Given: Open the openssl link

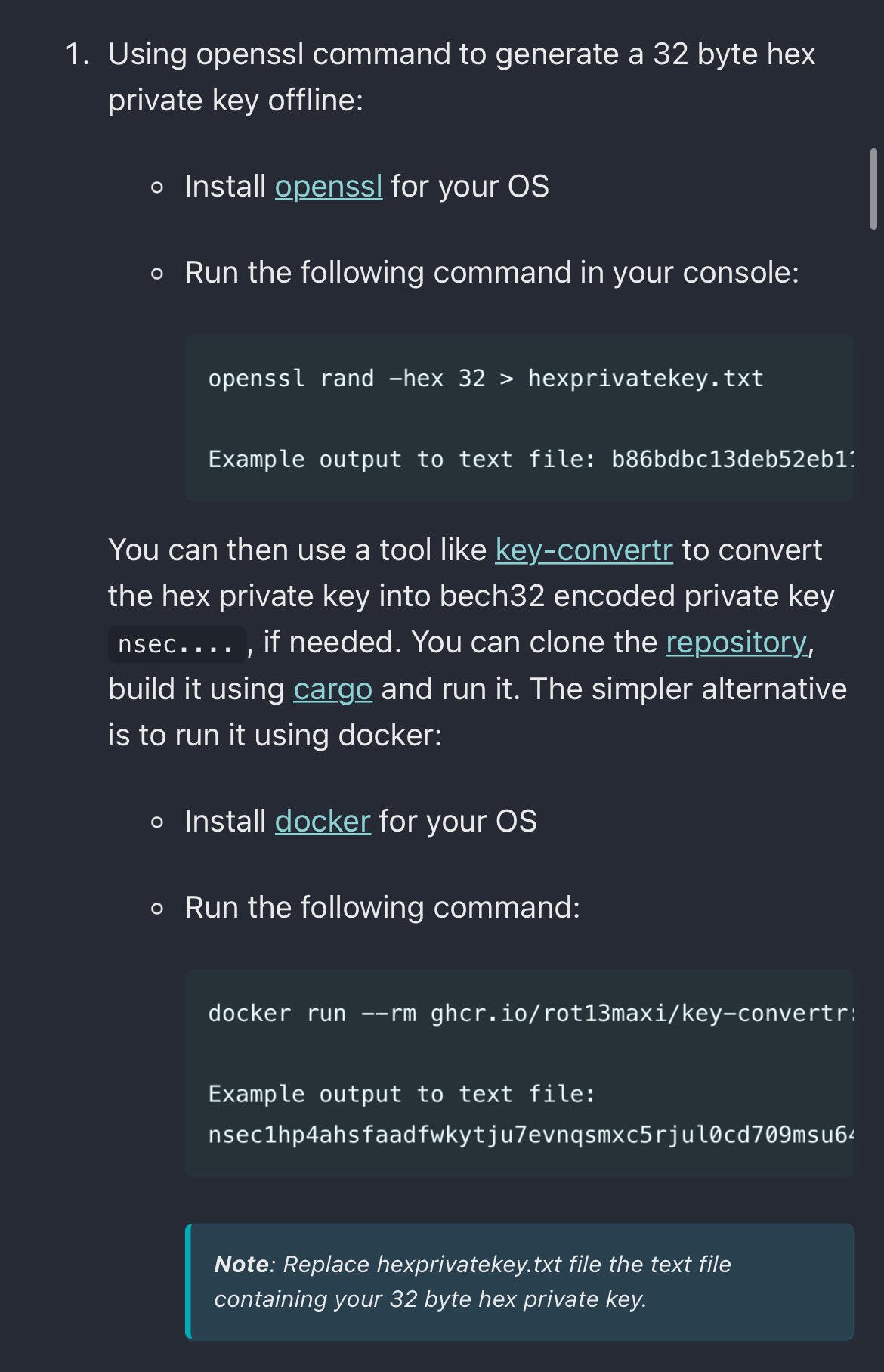Looking at the screenshot, I should click(x=329, y=187).
